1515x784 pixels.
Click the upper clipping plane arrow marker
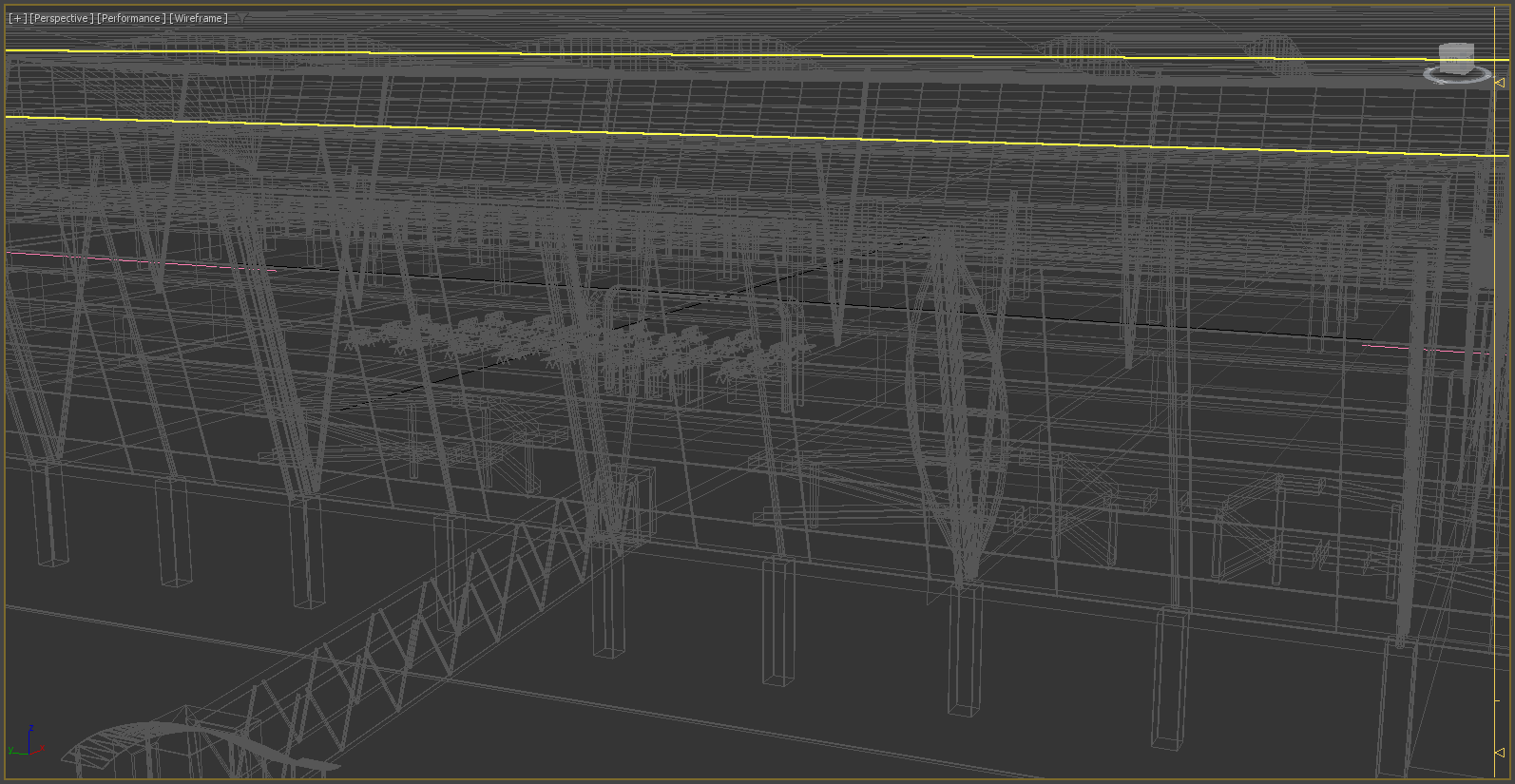click(1500, 83)
